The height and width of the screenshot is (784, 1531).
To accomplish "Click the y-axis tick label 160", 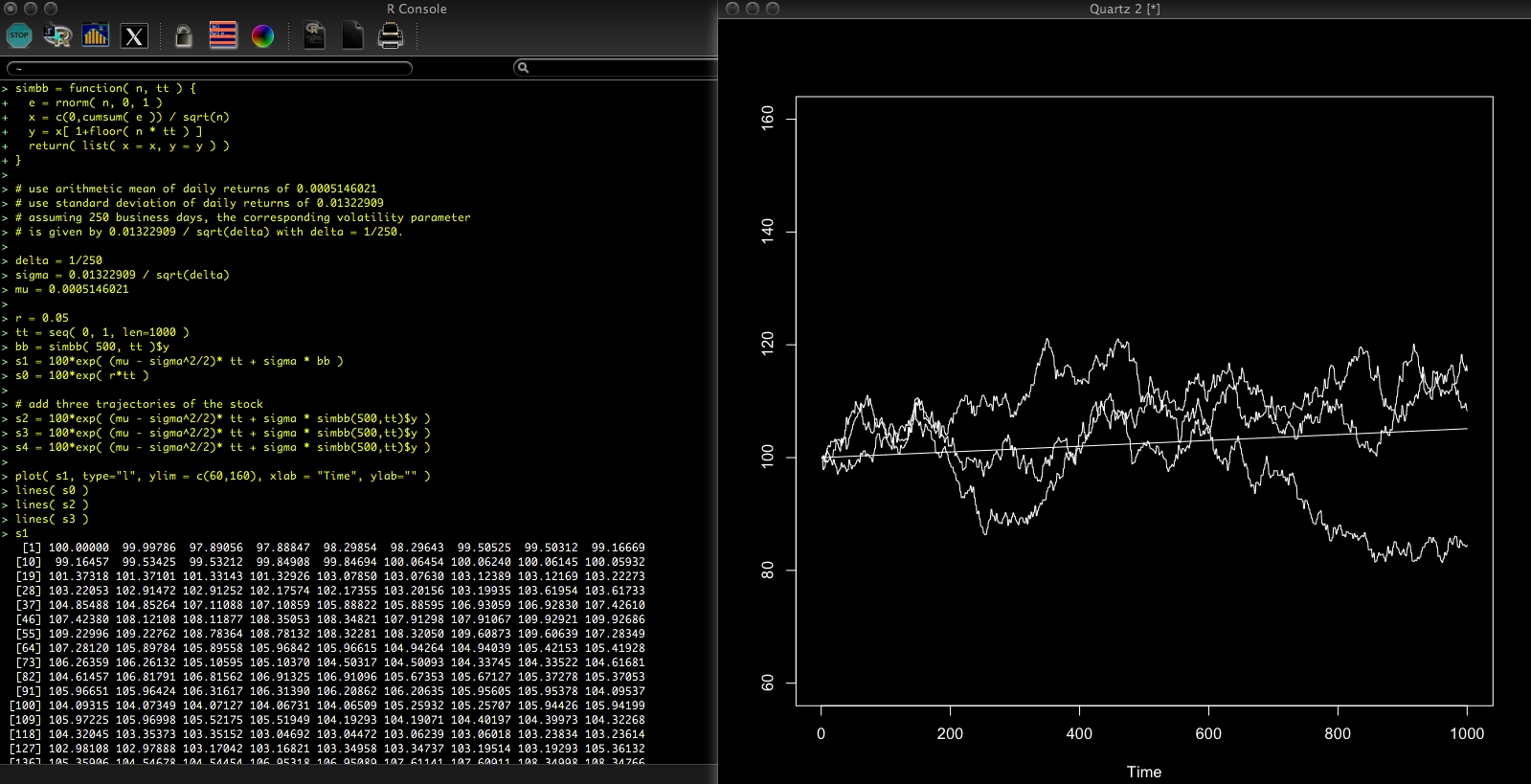I will pyautogui.click(x=767, y=119).
